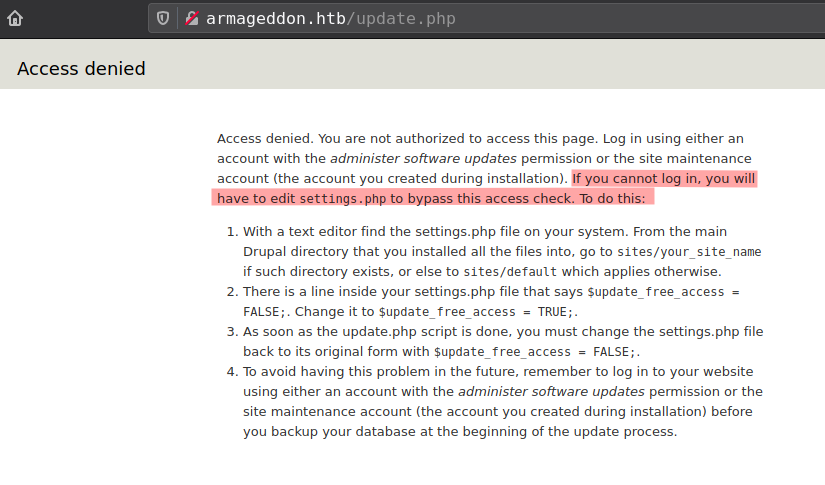Image resolution: width=825 pixels, height=485 pixels.
Task: Click list number 2 marker
Action: click(231, 292)
